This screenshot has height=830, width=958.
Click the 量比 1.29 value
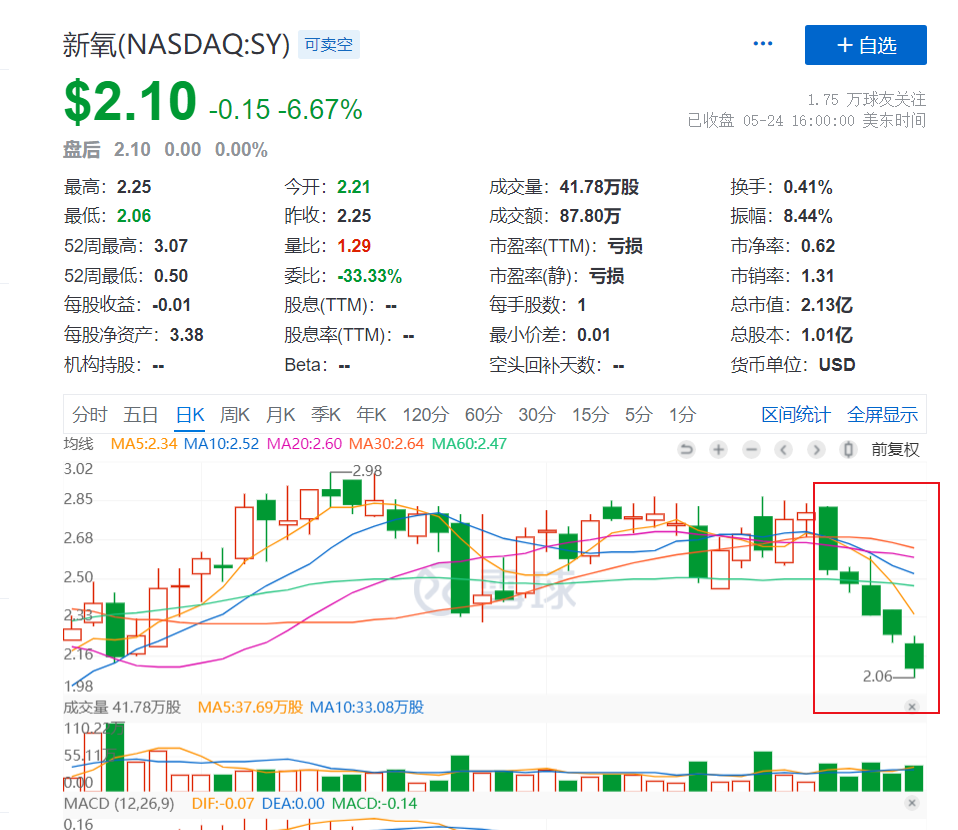pos(354,246)
